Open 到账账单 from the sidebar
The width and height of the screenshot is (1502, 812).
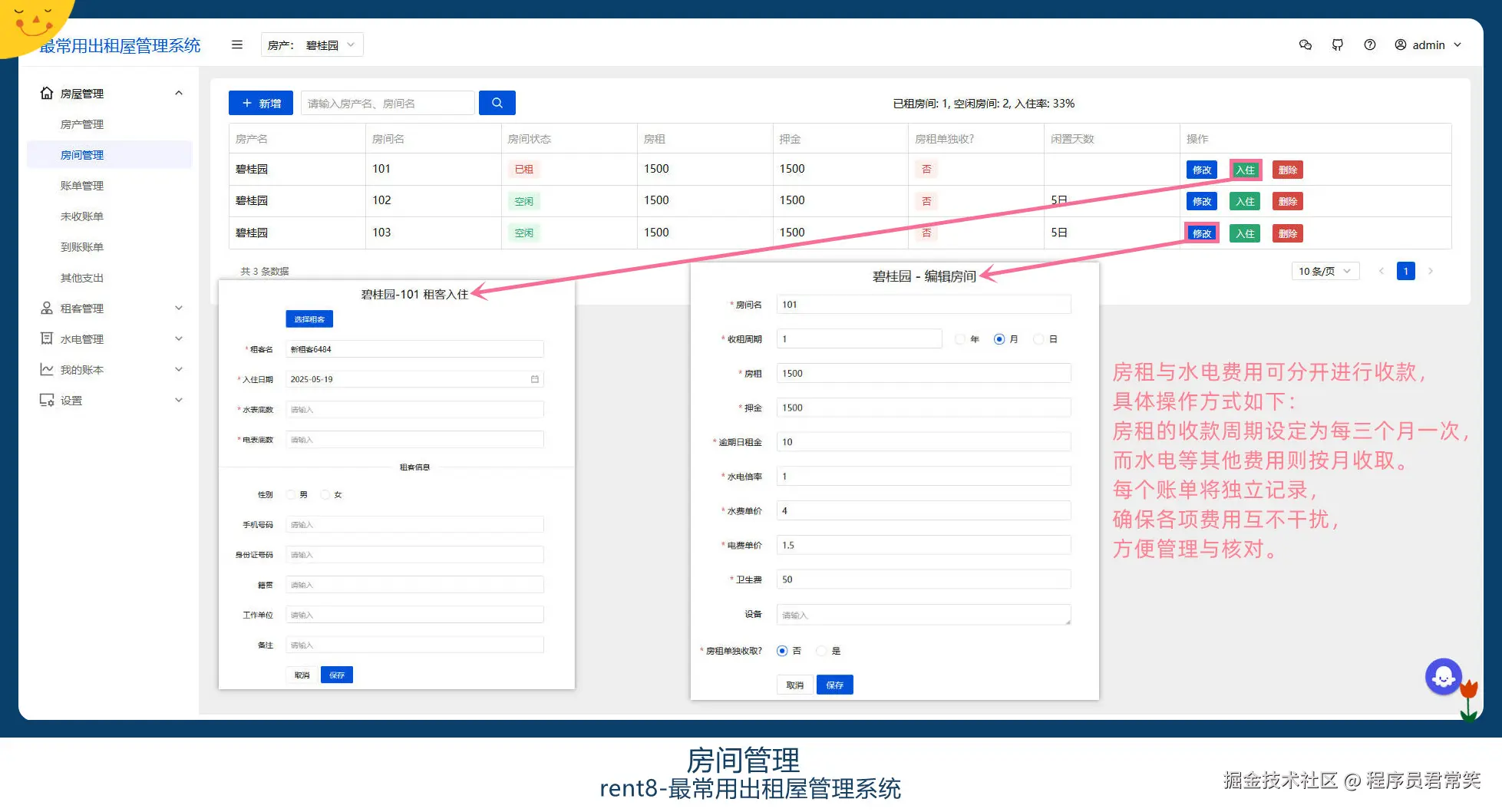(x=83, y=246)
